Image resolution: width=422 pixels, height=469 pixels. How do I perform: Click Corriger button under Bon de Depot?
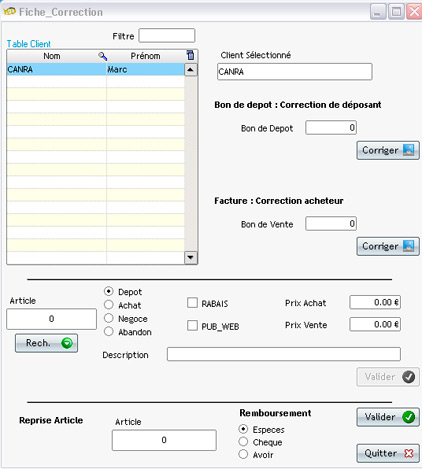click(x=388, y=150)
